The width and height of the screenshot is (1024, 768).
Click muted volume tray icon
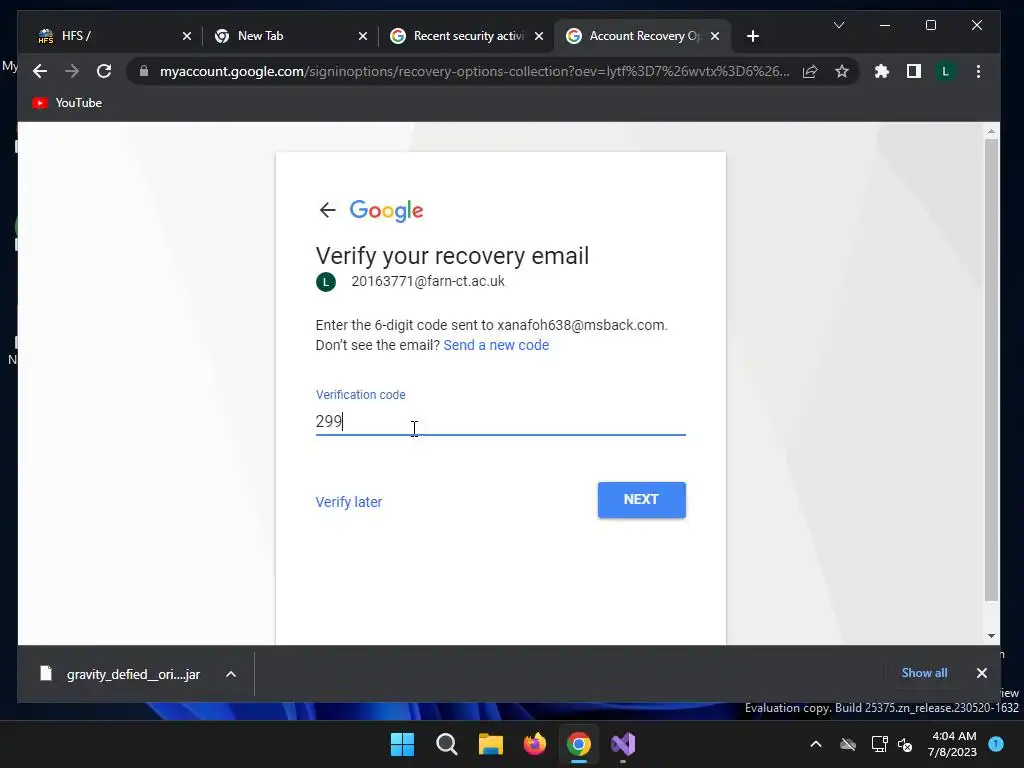point(904,744)
